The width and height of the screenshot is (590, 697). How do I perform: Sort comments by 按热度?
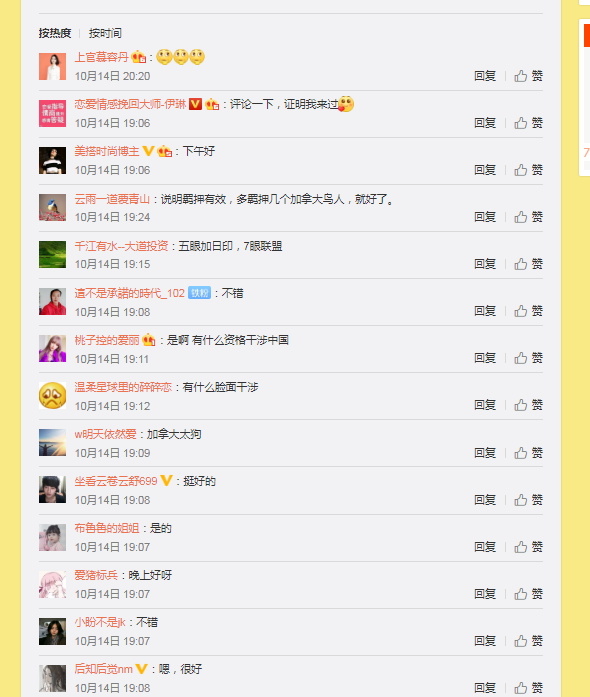click(x=55, y=33)
